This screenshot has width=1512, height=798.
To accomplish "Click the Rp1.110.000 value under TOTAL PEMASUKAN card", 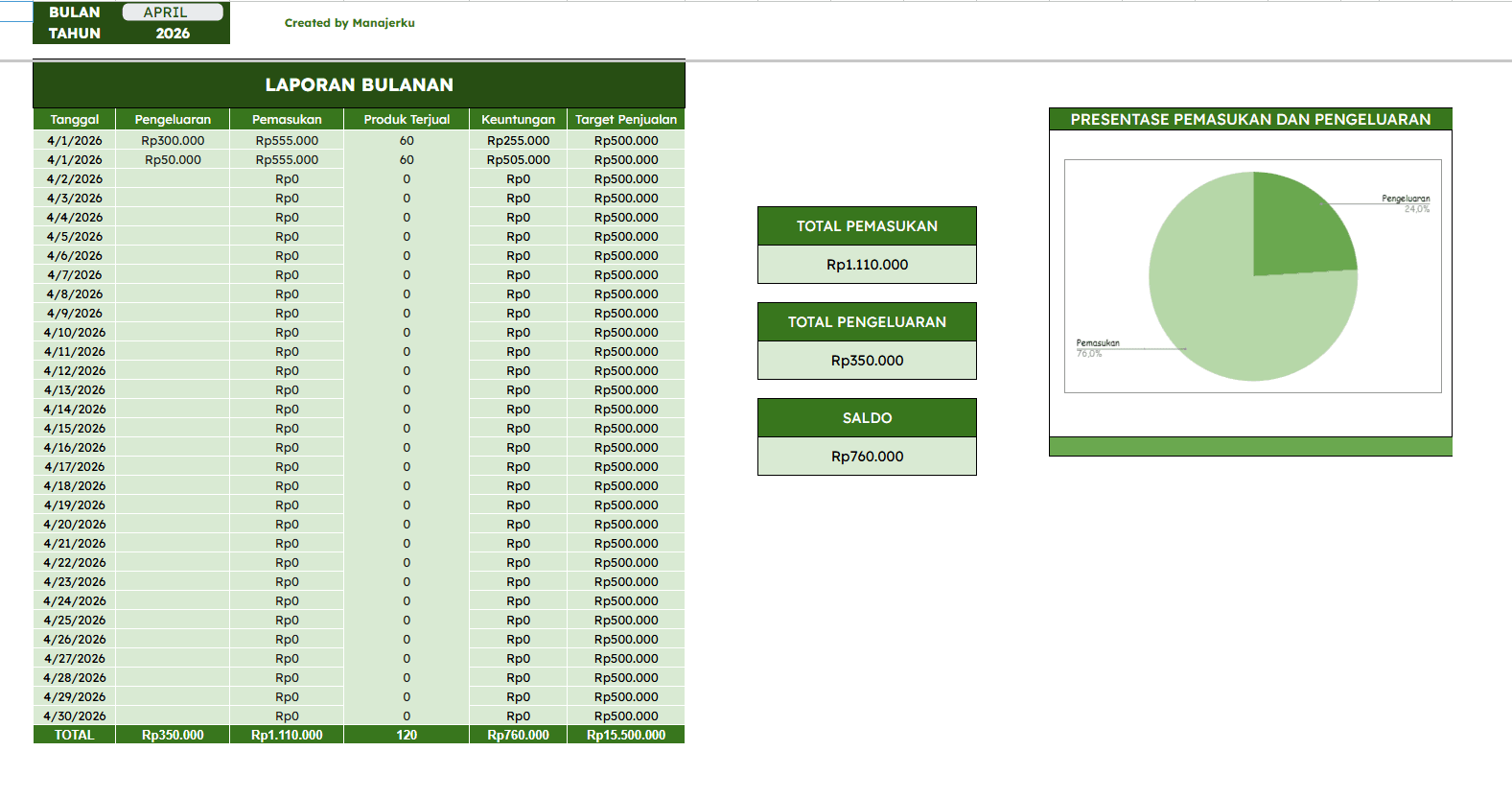I will tap(867, 265).
